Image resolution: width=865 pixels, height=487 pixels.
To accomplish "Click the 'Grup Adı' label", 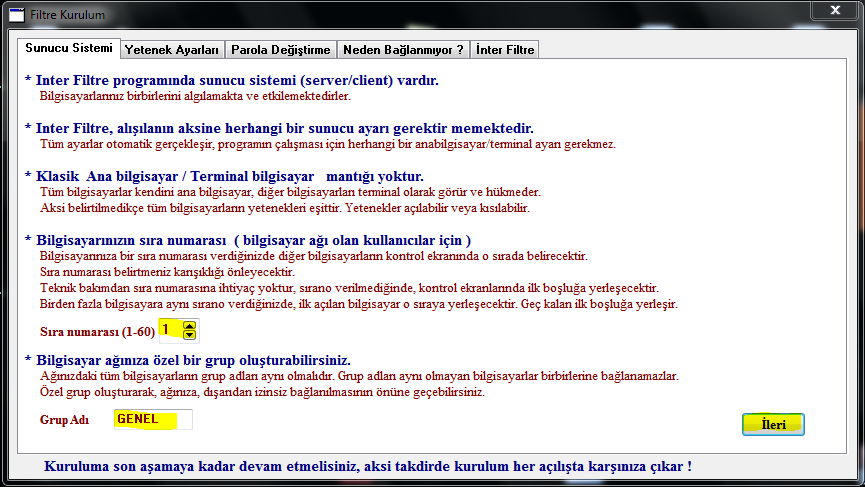I will point(64,420).
